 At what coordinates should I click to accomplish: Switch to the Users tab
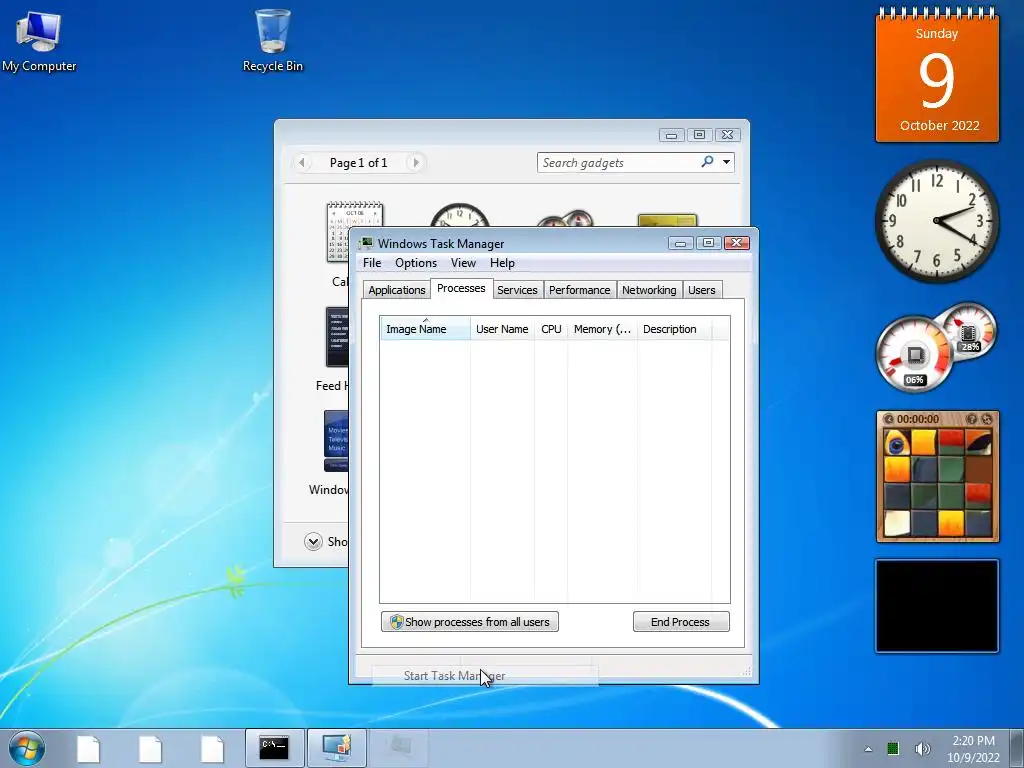pos(701,290)
